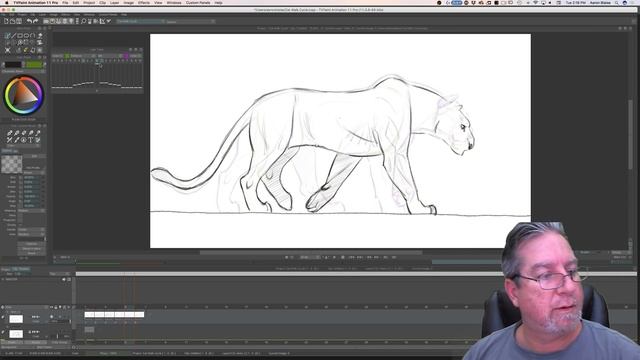
Task: Select the yellow highlighted tool in main panel
Action: [26, 50]
